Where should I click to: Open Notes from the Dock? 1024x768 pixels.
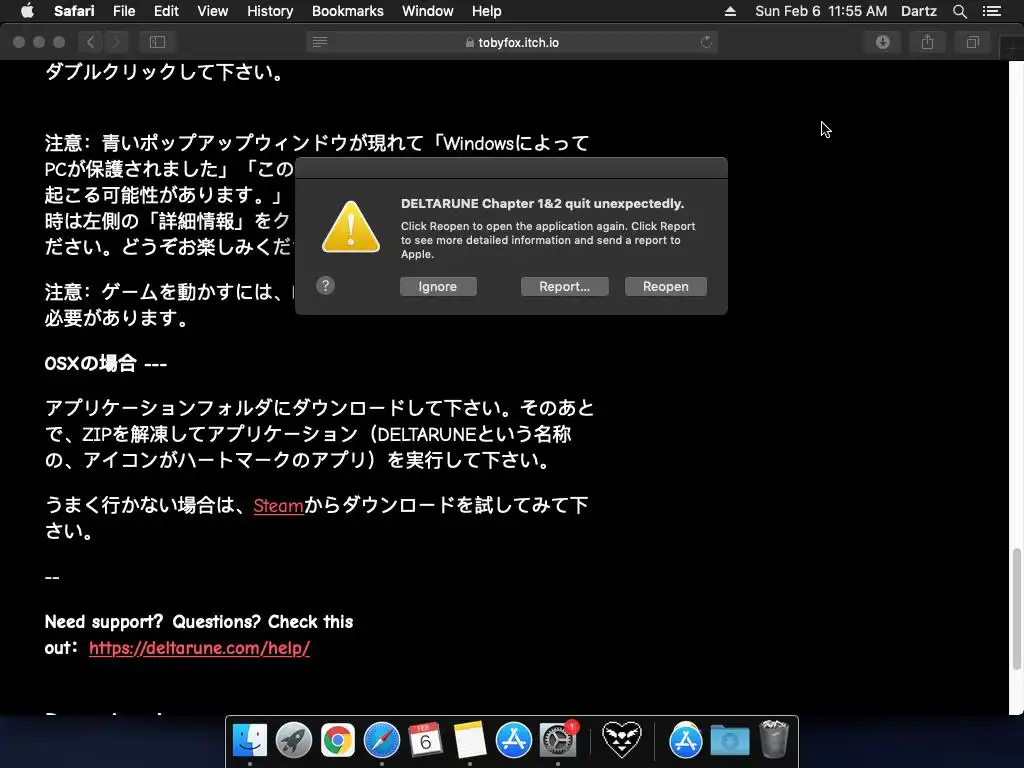(470, 740)
